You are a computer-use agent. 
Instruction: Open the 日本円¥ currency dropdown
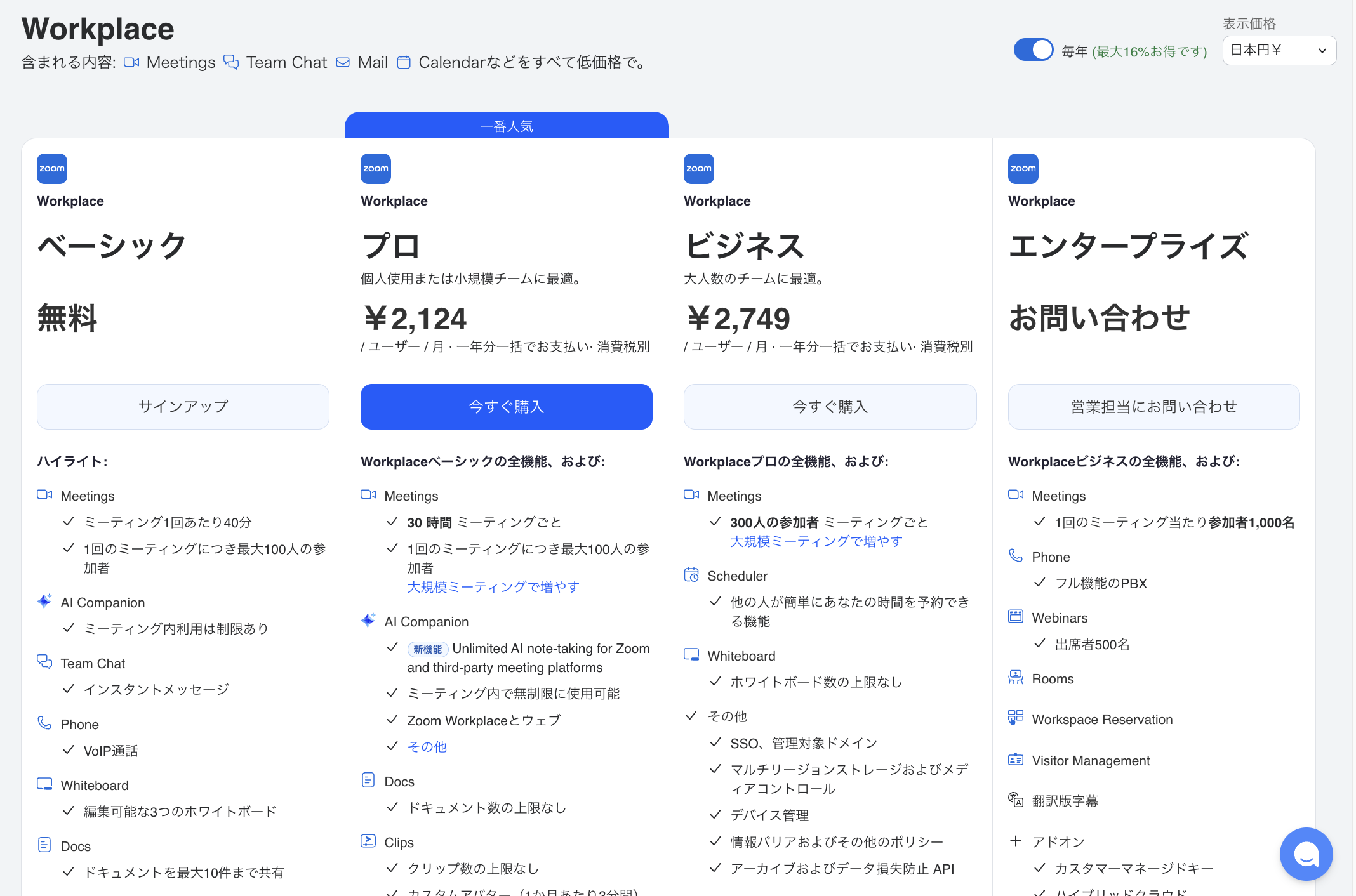point(1279,51)
